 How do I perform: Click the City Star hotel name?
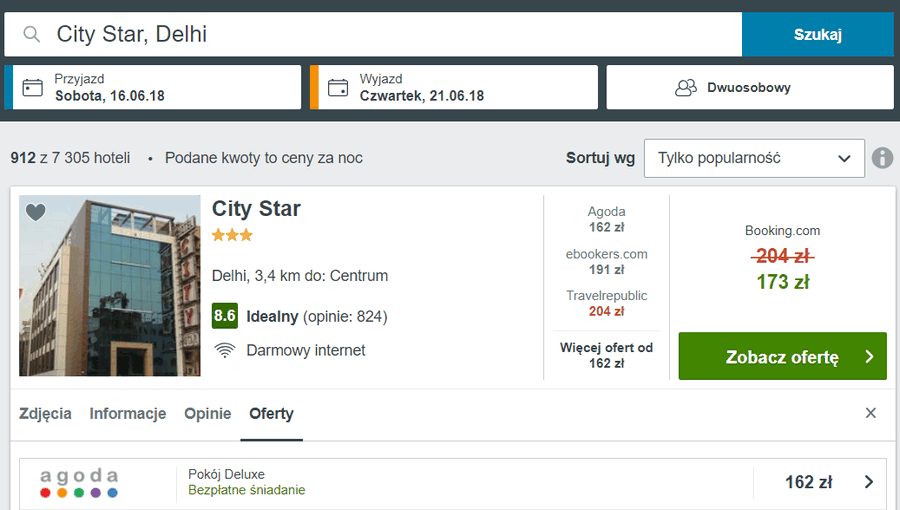coord(256,209)
